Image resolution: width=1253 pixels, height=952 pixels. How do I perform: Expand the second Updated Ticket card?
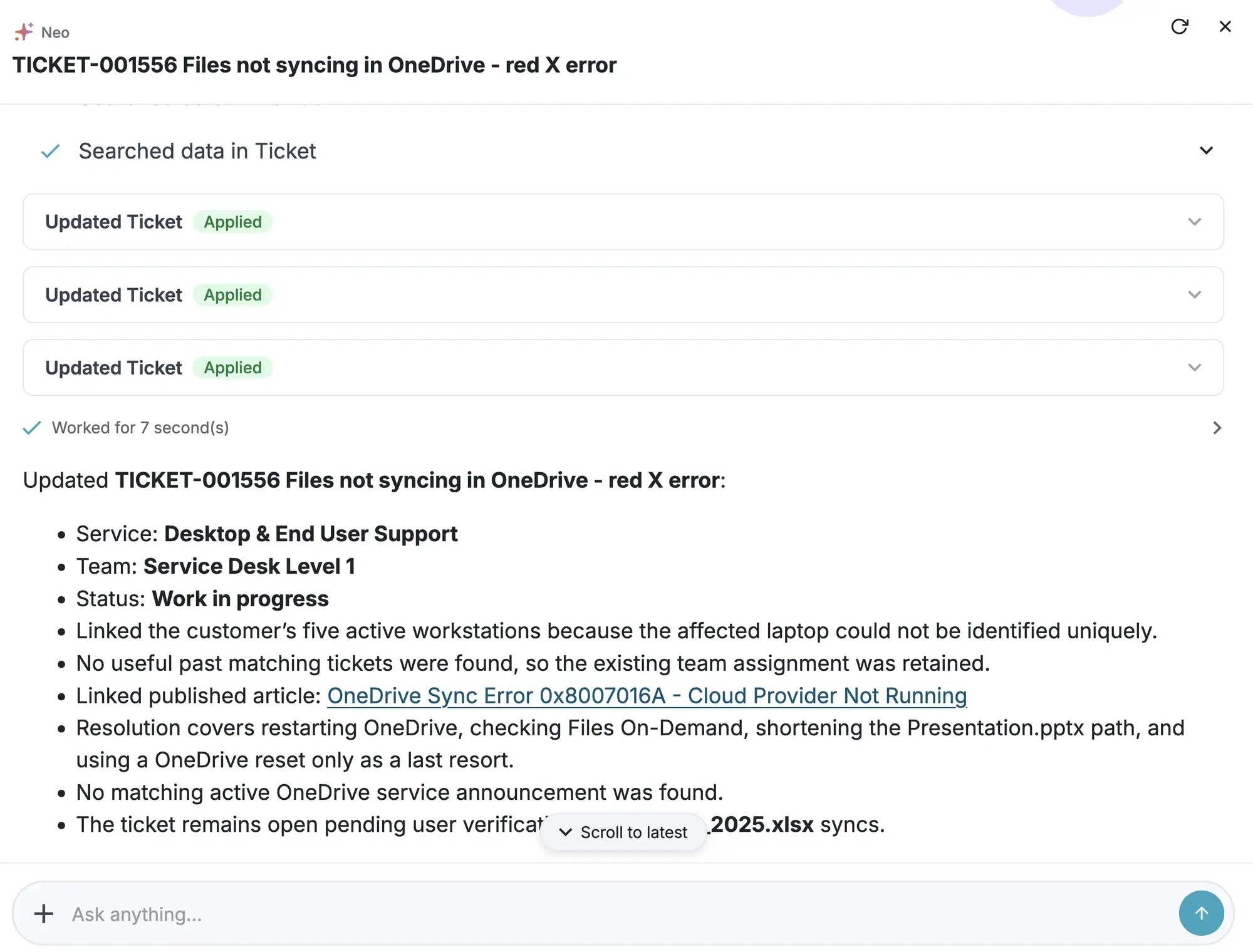(x=1194, y=295)
